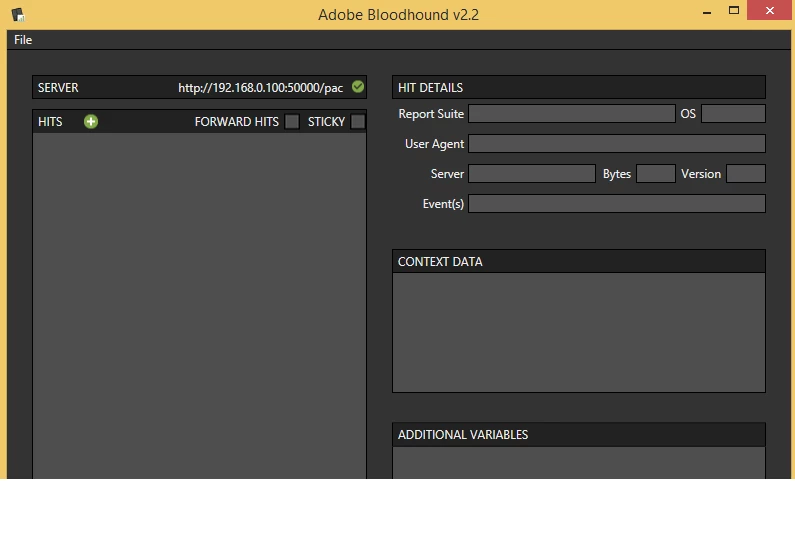Click inside the Hits list panel

tap(199, 305)
